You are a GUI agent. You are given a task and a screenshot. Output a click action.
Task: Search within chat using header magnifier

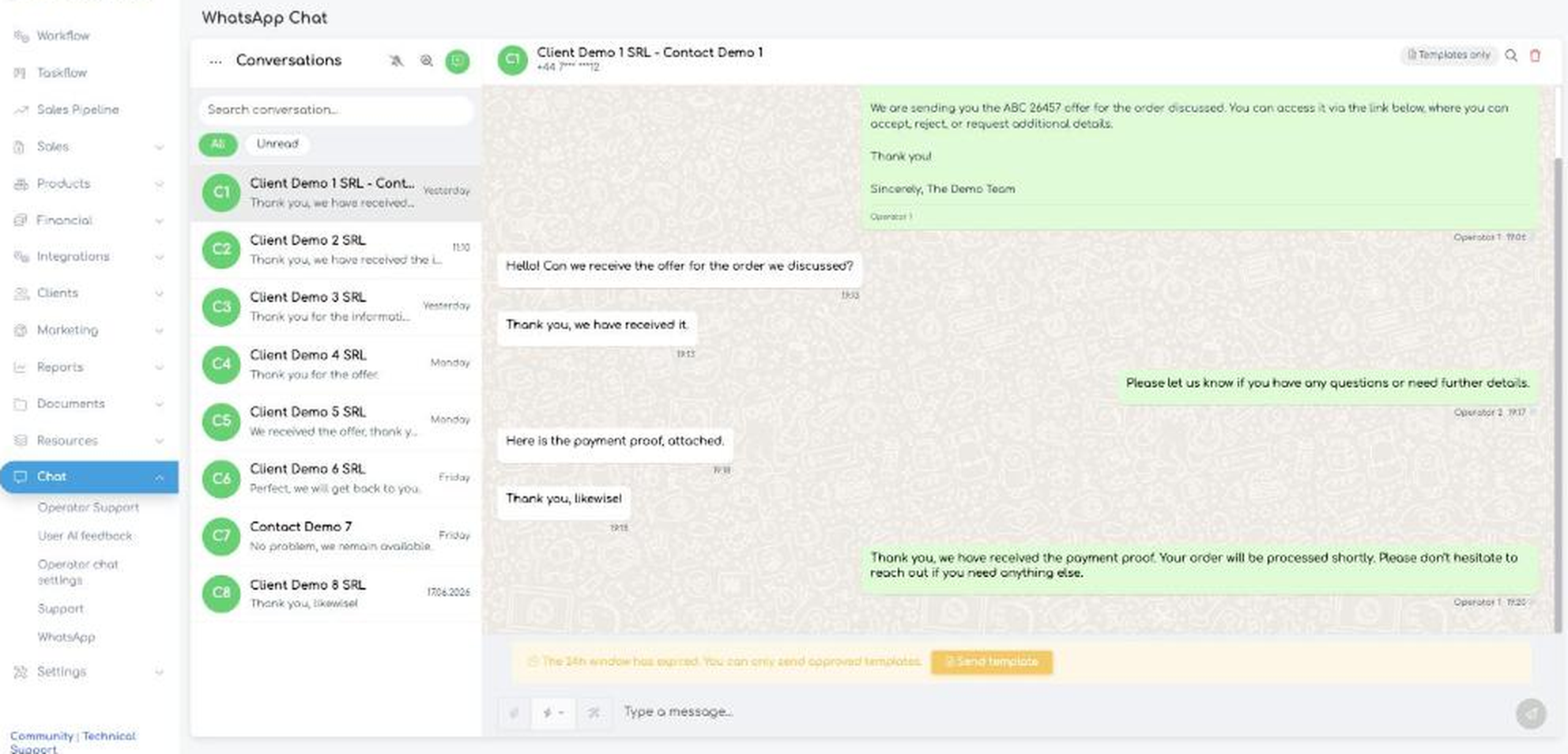(x=1510, y=55)
